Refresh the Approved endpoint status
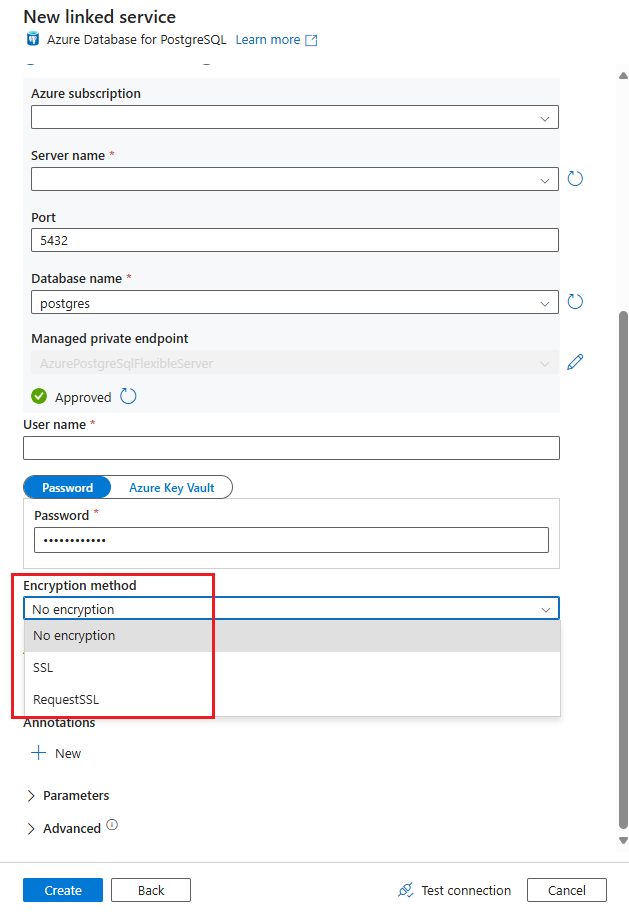The height and width of the screenshot is (914, 629). [x=128, y=396]
